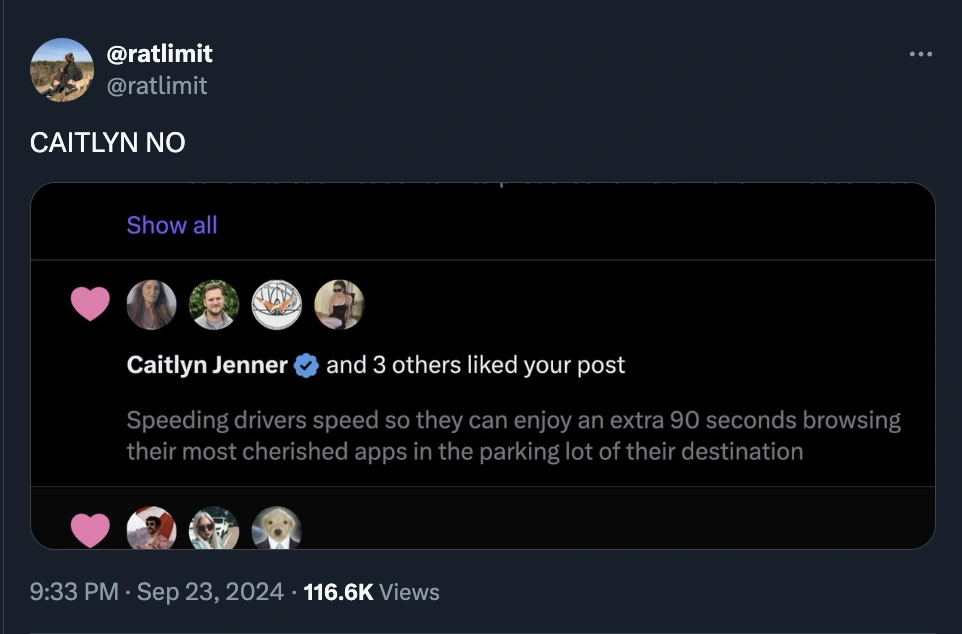The width and height of the screenshot is (962, 634).
Task: Click the @ratlimit profile avatar
Action: [62, 70]
